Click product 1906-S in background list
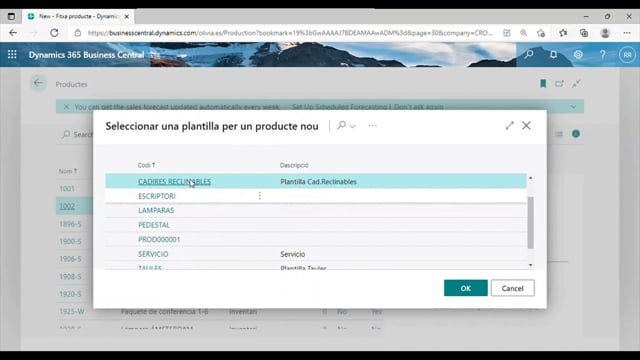The height and width of the screenshot is (360, 640). tap(70, 259)
